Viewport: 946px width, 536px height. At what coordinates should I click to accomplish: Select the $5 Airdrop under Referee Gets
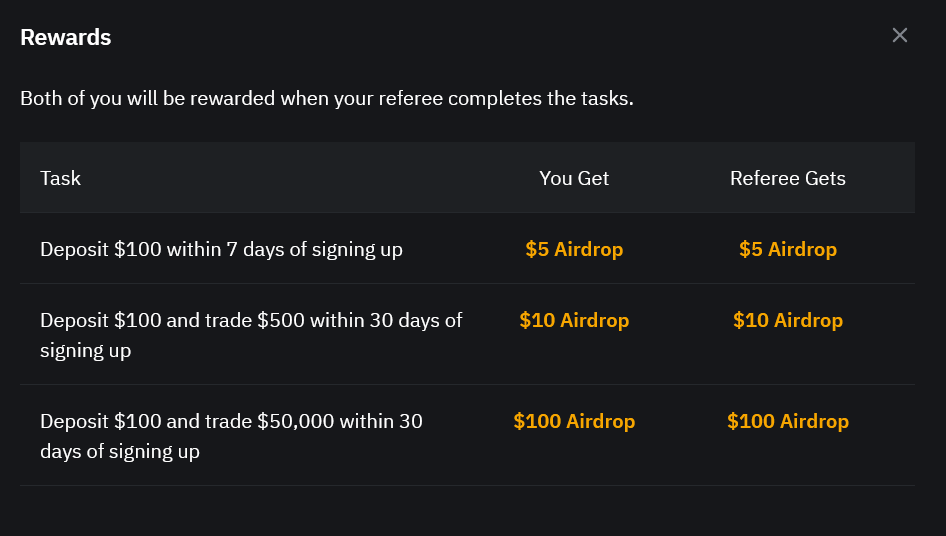coord(788,249)
